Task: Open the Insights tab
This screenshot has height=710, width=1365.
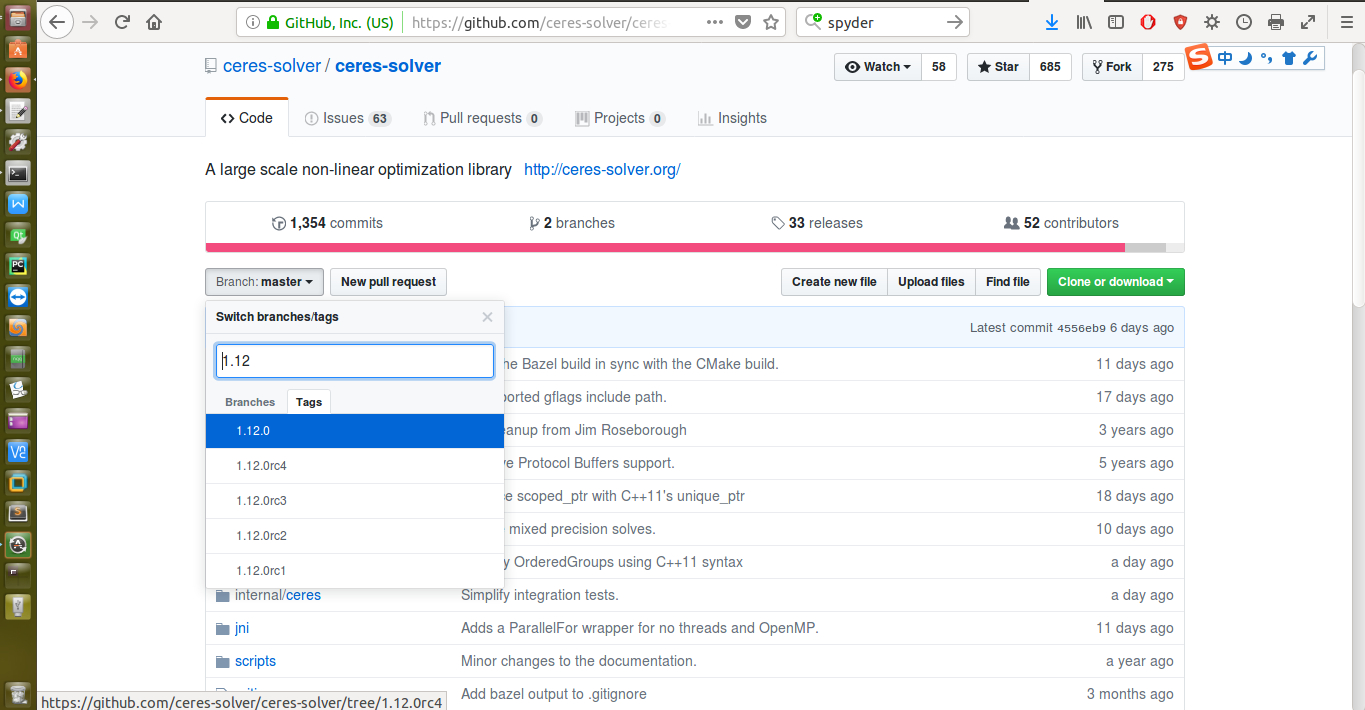Action: (732, 118)
